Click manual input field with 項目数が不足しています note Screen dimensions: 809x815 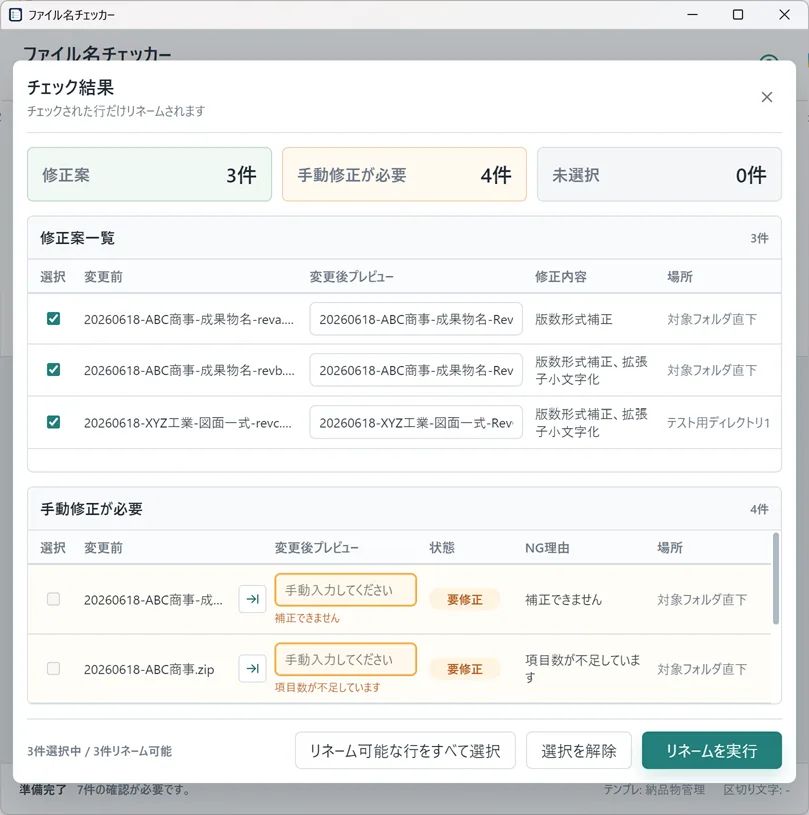pos(345,660)
